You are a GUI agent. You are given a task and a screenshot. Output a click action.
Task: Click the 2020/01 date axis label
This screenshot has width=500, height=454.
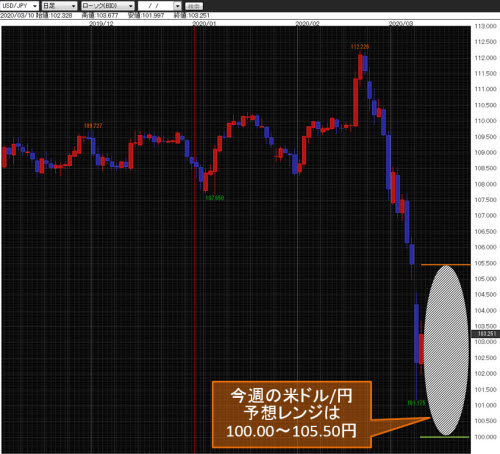point(204,23)
